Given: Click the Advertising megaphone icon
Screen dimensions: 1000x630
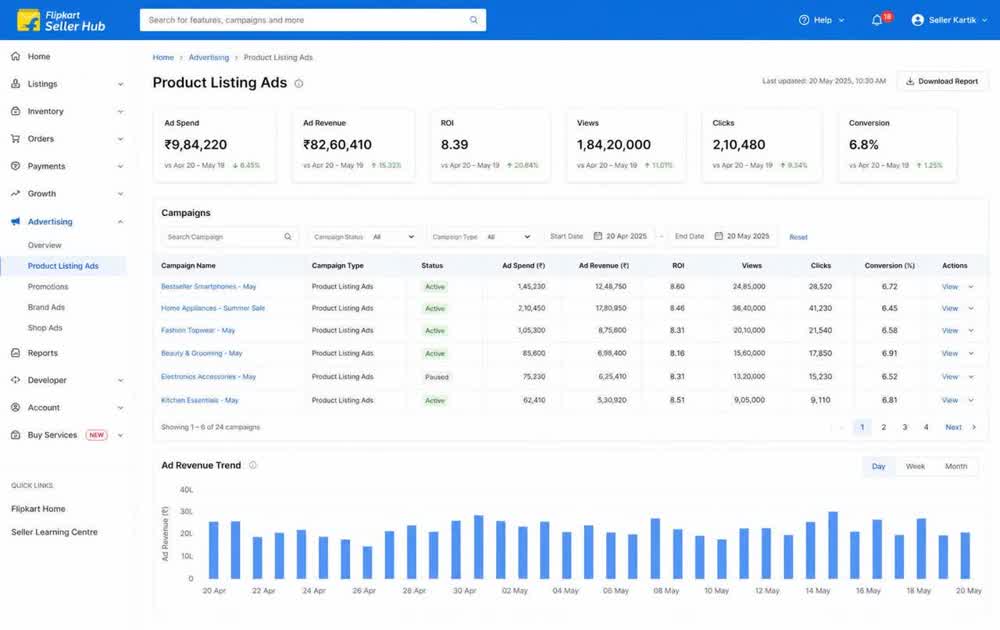Looking at the screenshot, I should coord(15,221).
